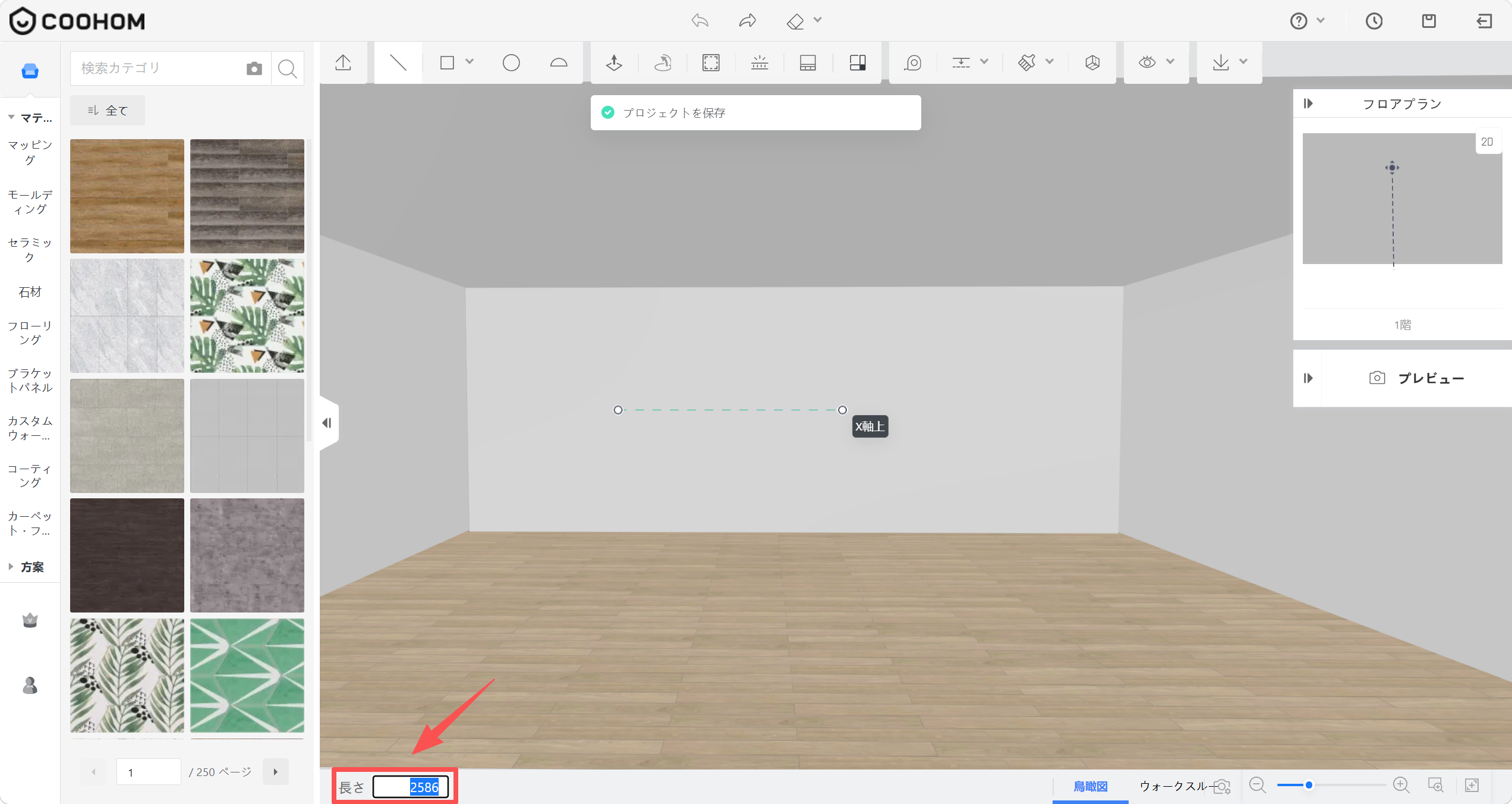Select the eraser clear tool
This screenshot has width=1512, height=804.
[795, 21]
